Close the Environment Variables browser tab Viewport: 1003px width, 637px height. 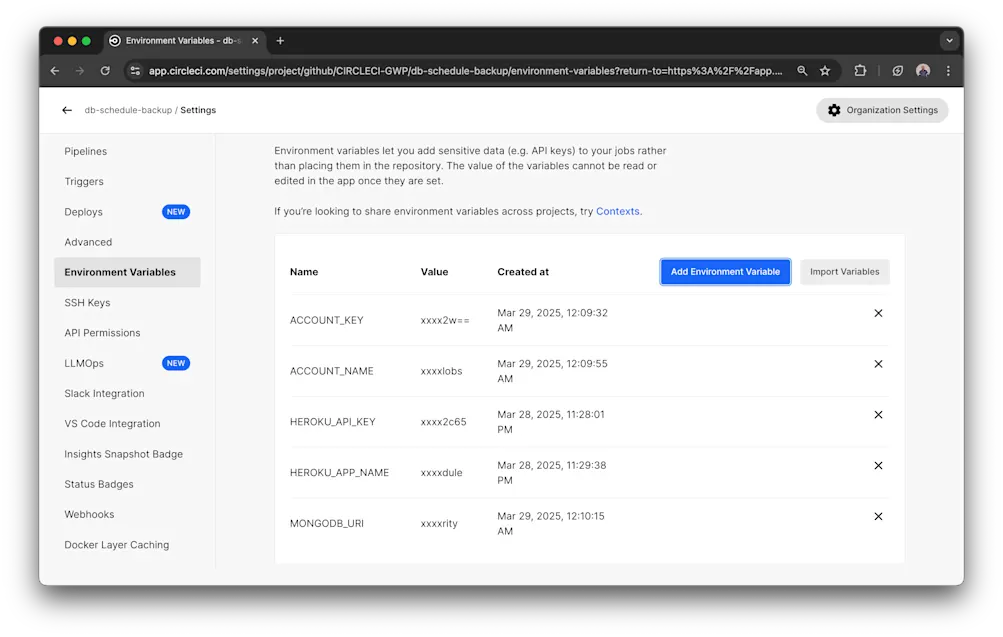[x=255, y=41]
